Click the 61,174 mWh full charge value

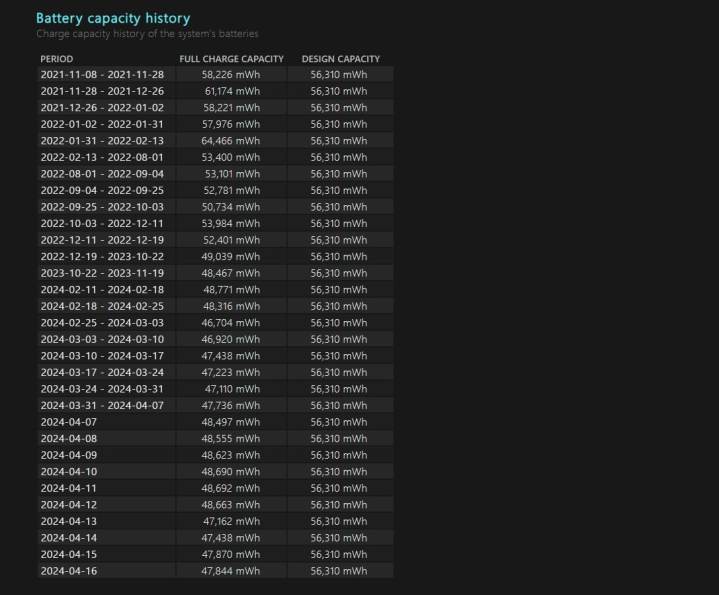tap(231, 91)
